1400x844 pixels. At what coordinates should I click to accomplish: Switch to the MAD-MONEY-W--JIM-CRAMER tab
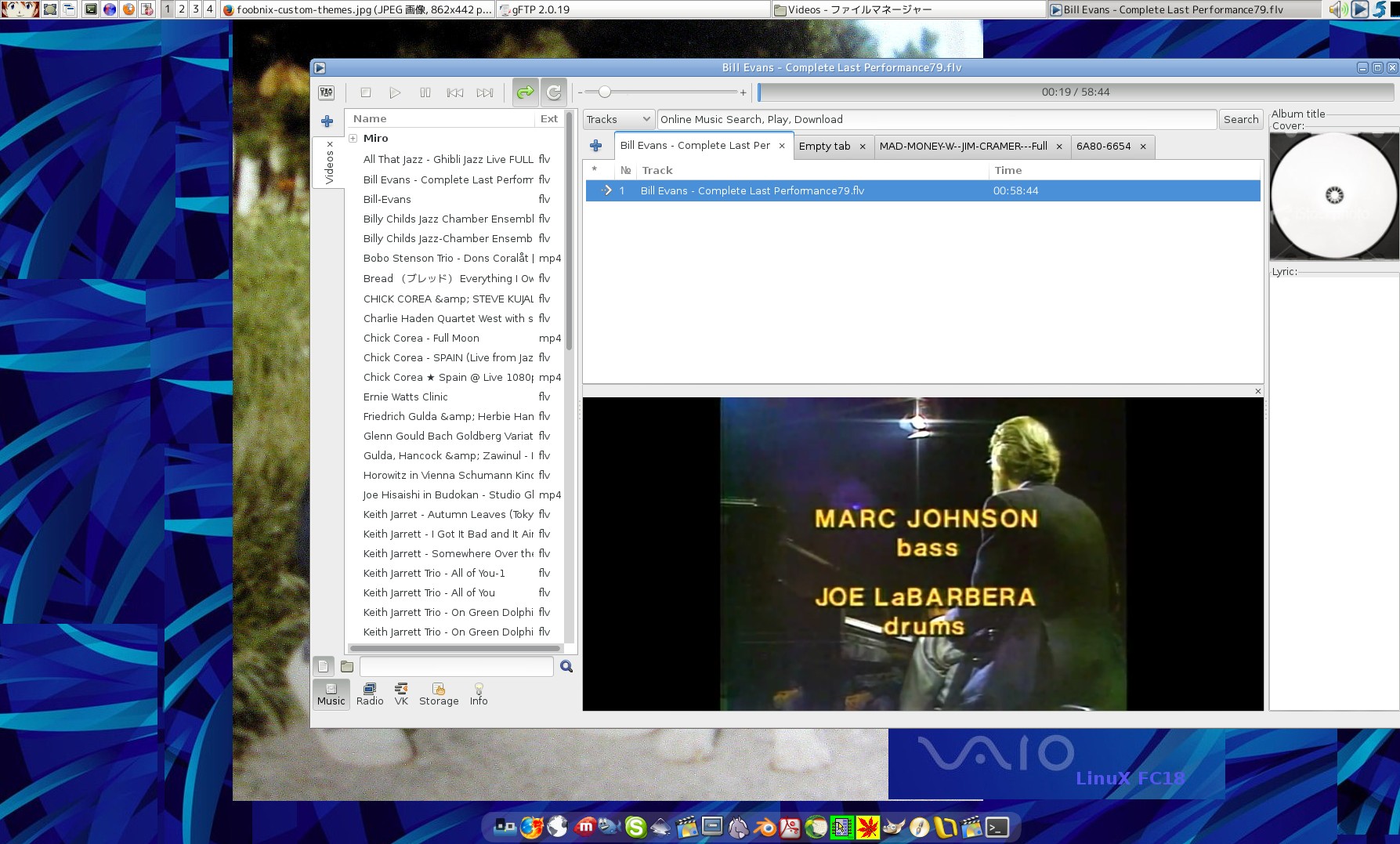click(x=963, y=146)
